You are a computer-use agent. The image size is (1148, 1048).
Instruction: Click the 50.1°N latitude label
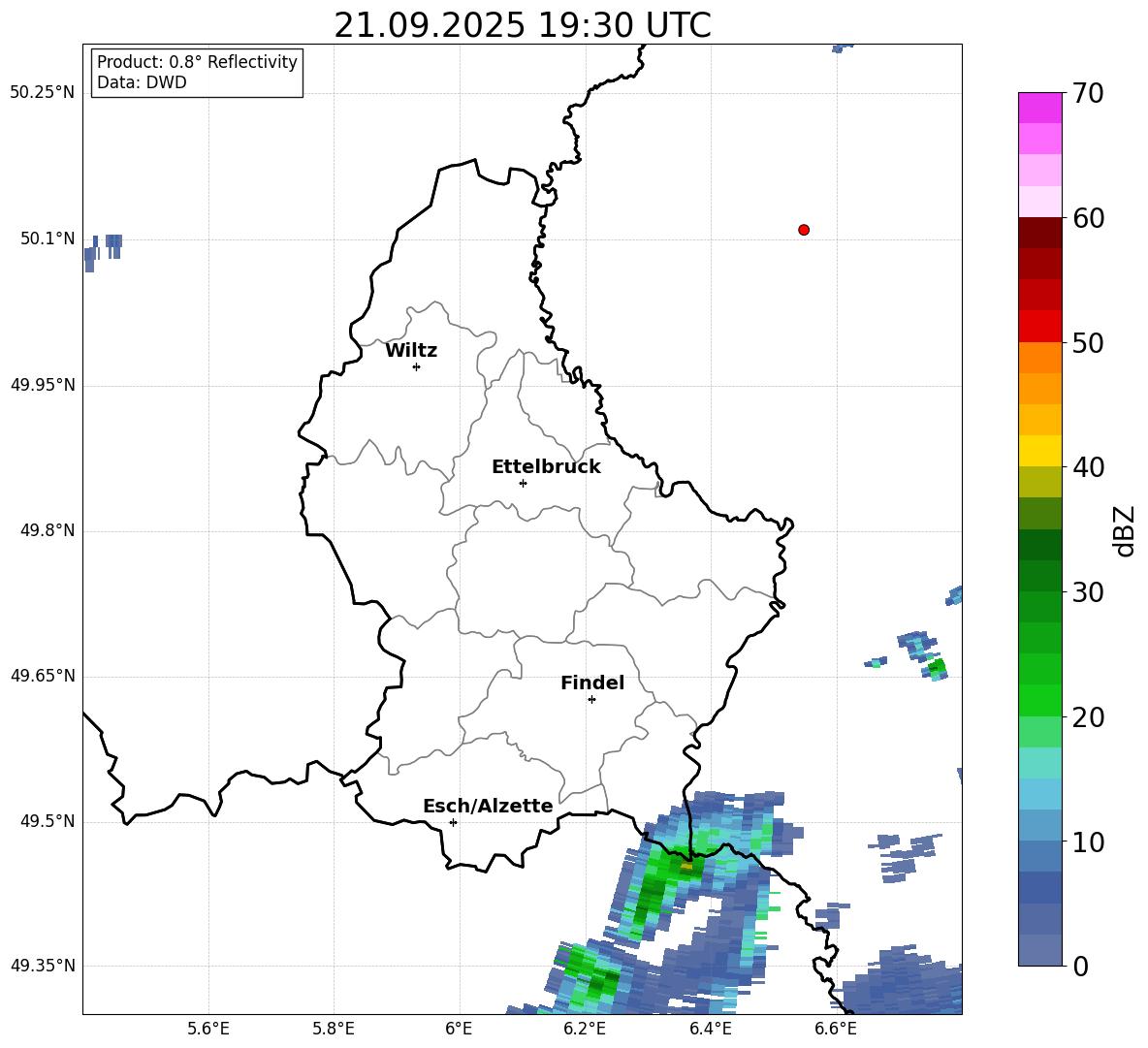click(48, 238)
